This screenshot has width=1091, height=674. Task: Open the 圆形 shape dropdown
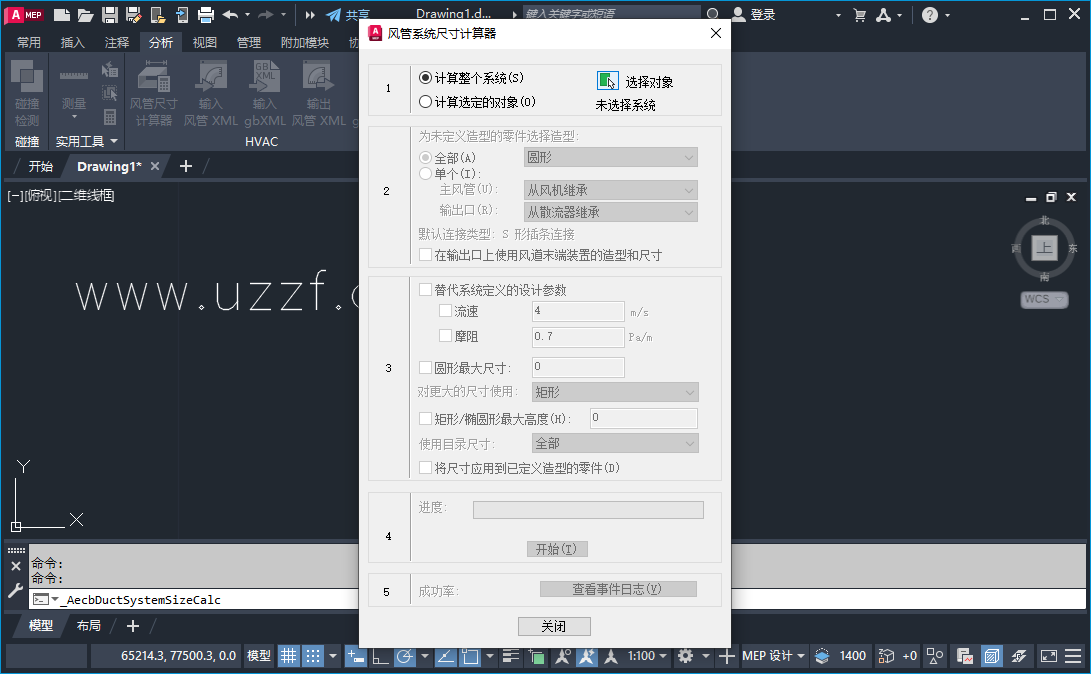coord(610,157)
